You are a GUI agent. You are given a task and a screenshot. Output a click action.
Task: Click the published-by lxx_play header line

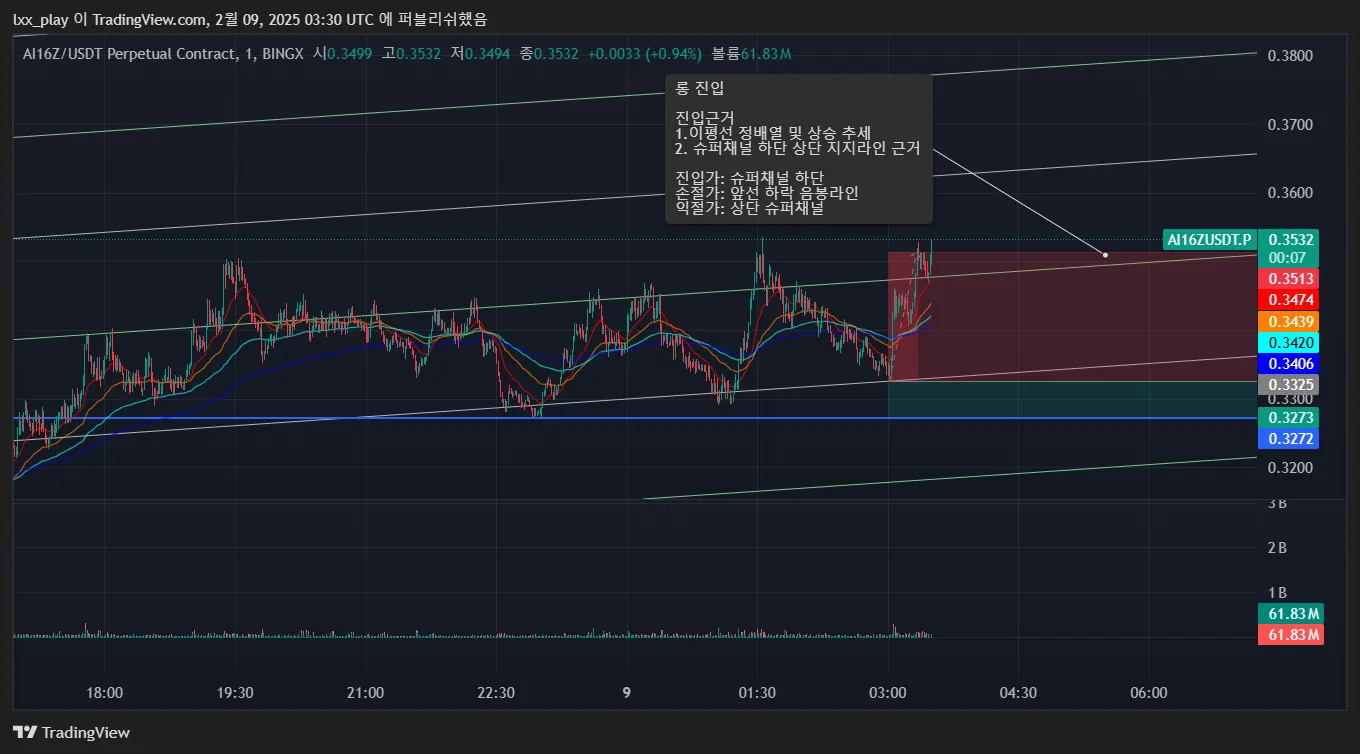[x=250, y=19]
